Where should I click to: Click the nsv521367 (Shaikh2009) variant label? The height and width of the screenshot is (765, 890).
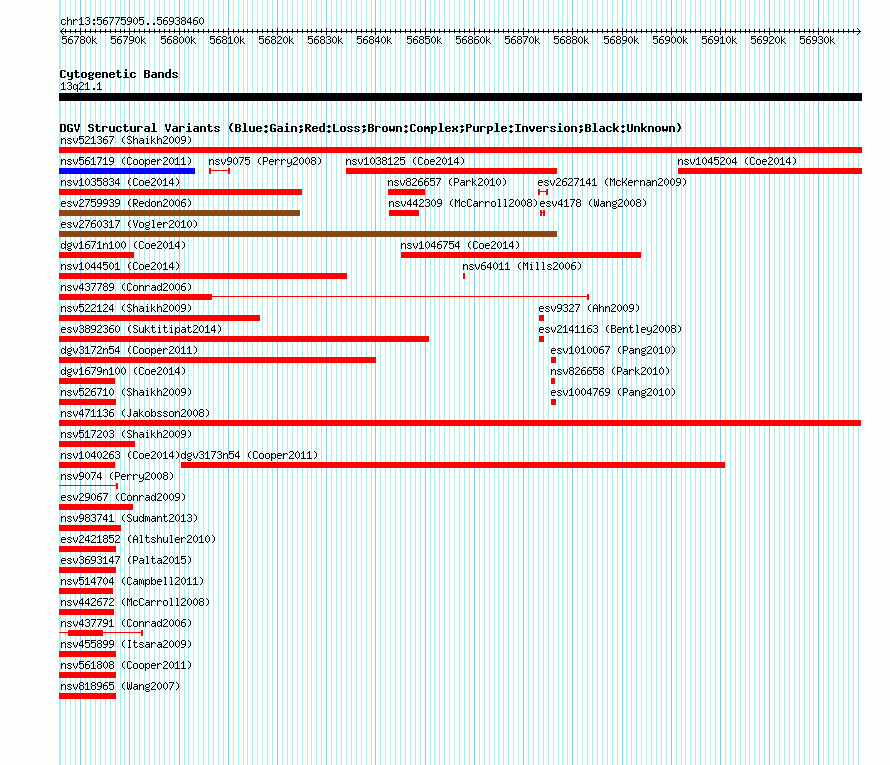(126, 140)
